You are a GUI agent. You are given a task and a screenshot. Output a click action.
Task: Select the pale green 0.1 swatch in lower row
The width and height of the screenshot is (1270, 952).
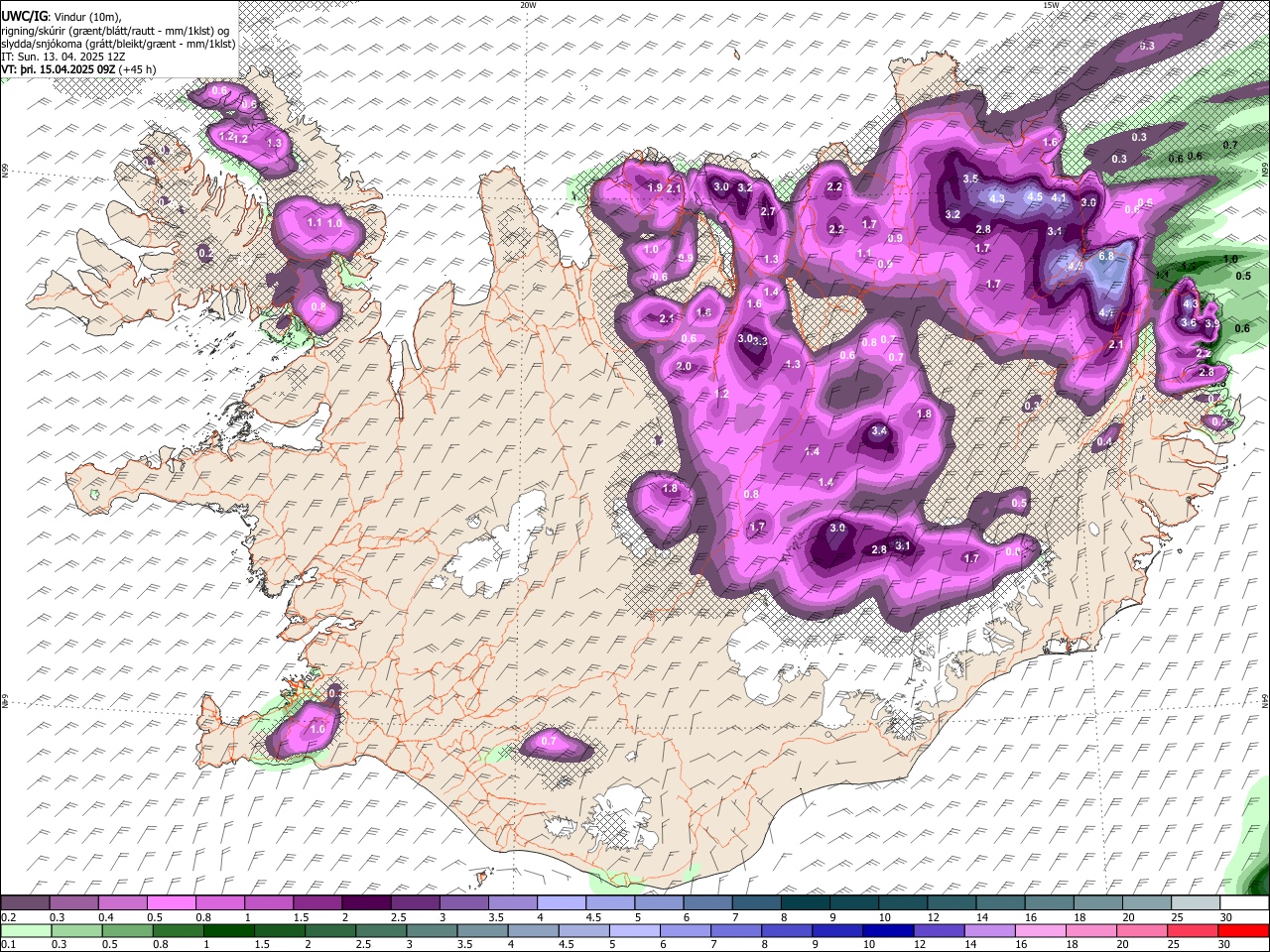(x=25, y=930)
